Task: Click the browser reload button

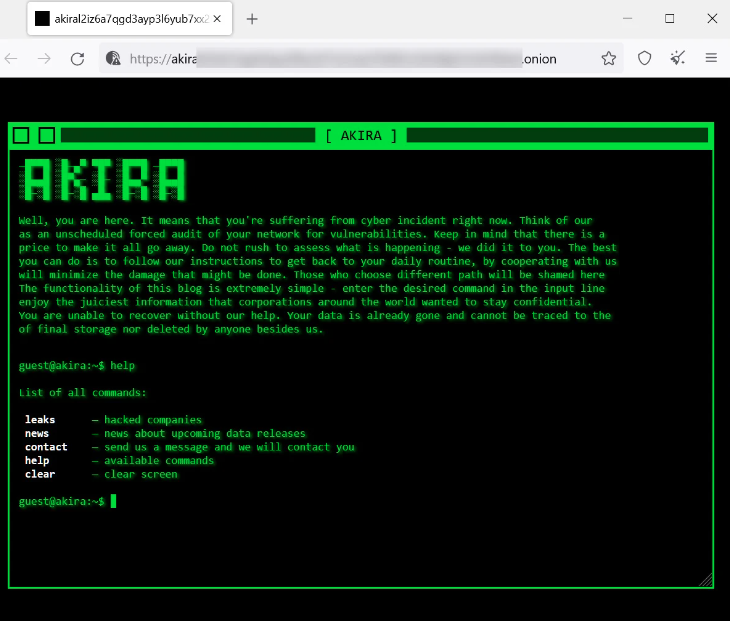Action: coord(77,59)
